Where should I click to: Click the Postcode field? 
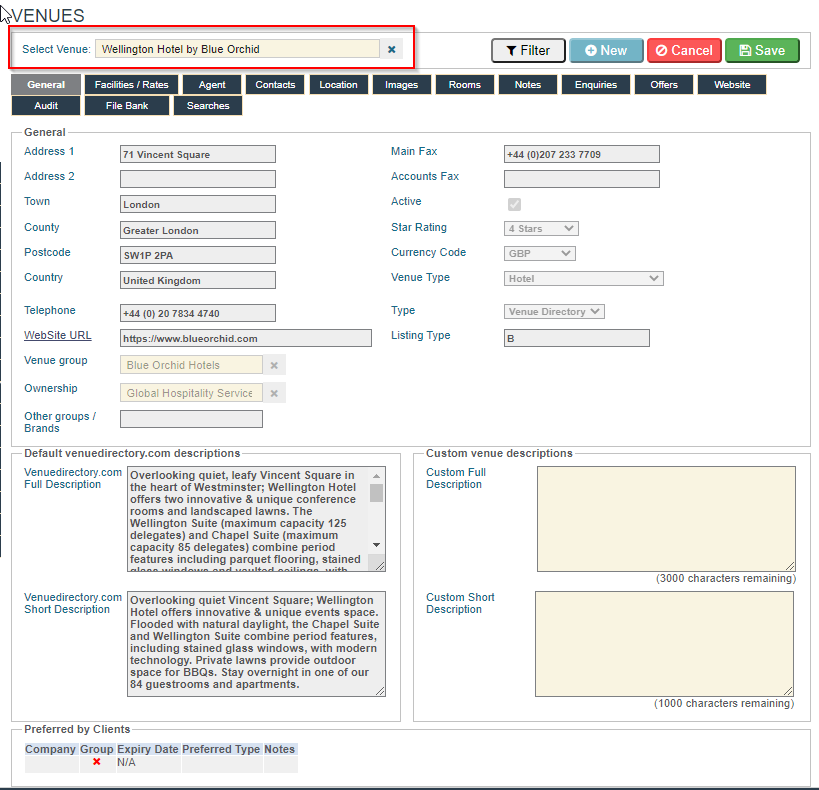197,255
